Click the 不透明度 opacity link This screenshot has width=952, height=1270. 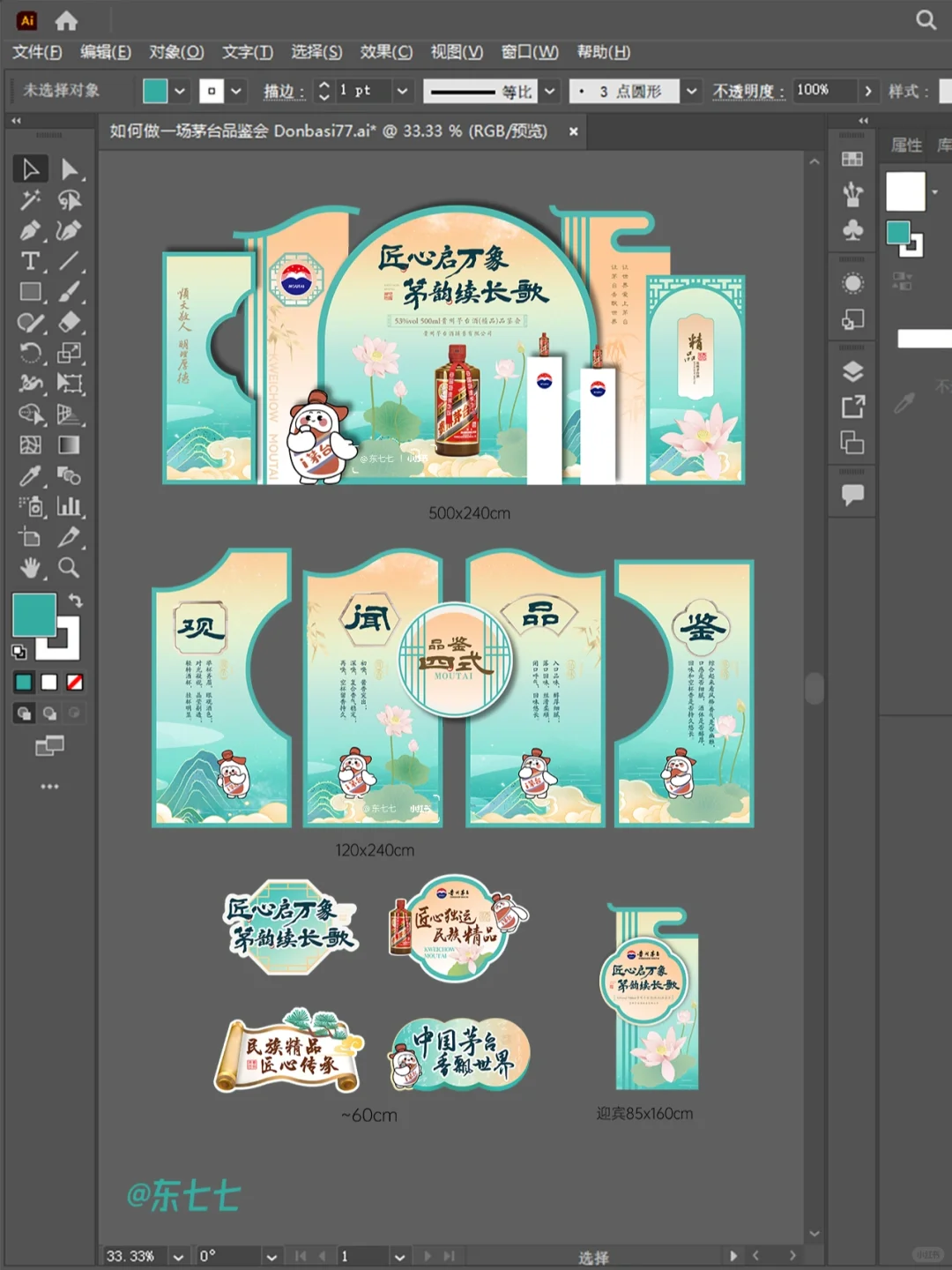[748, 91]
